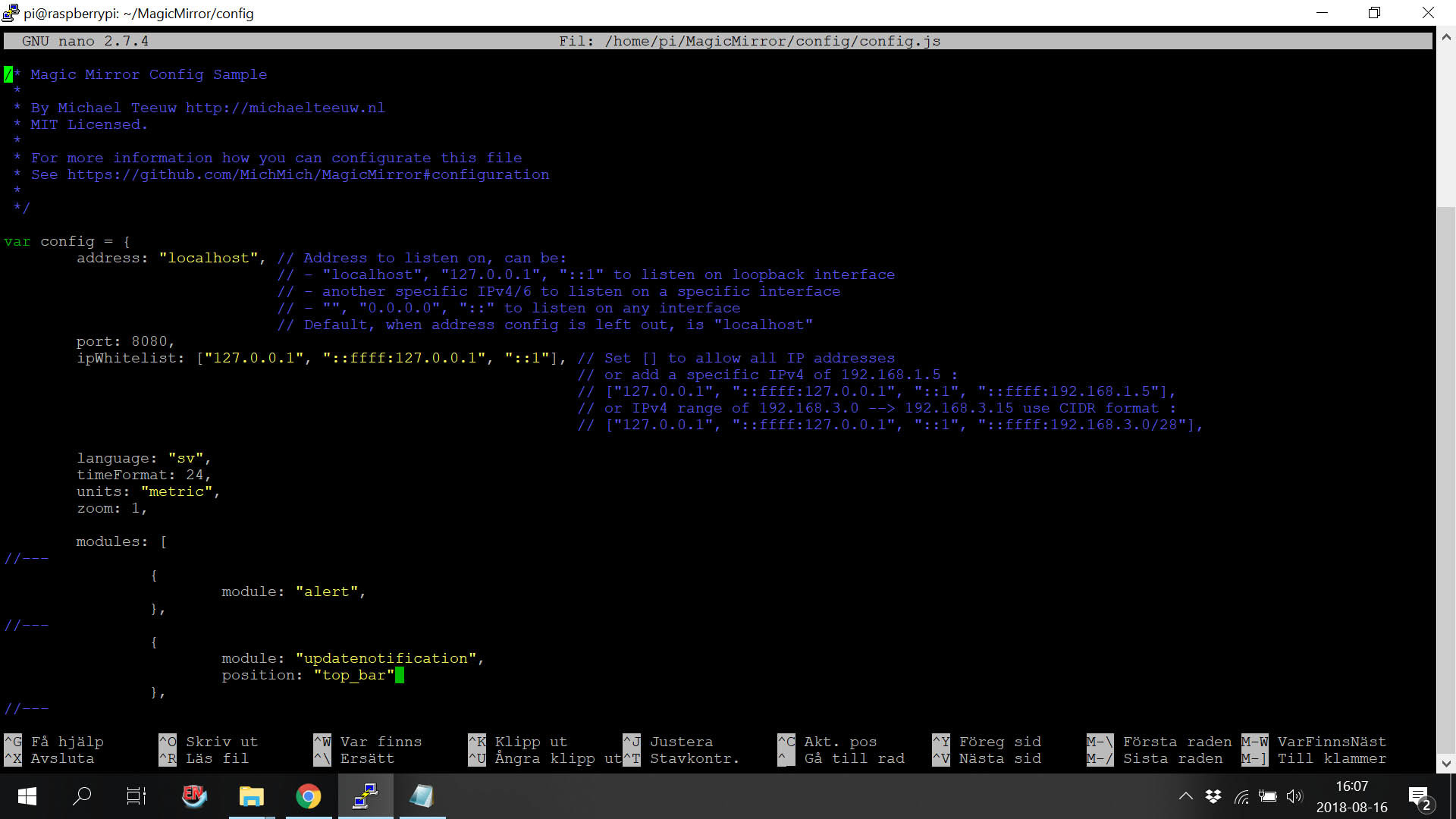The width and height of the screenshot is (1456, 819).
Task: Click the ^J Justera shortcut label
Action: click(x=681, y=742)
